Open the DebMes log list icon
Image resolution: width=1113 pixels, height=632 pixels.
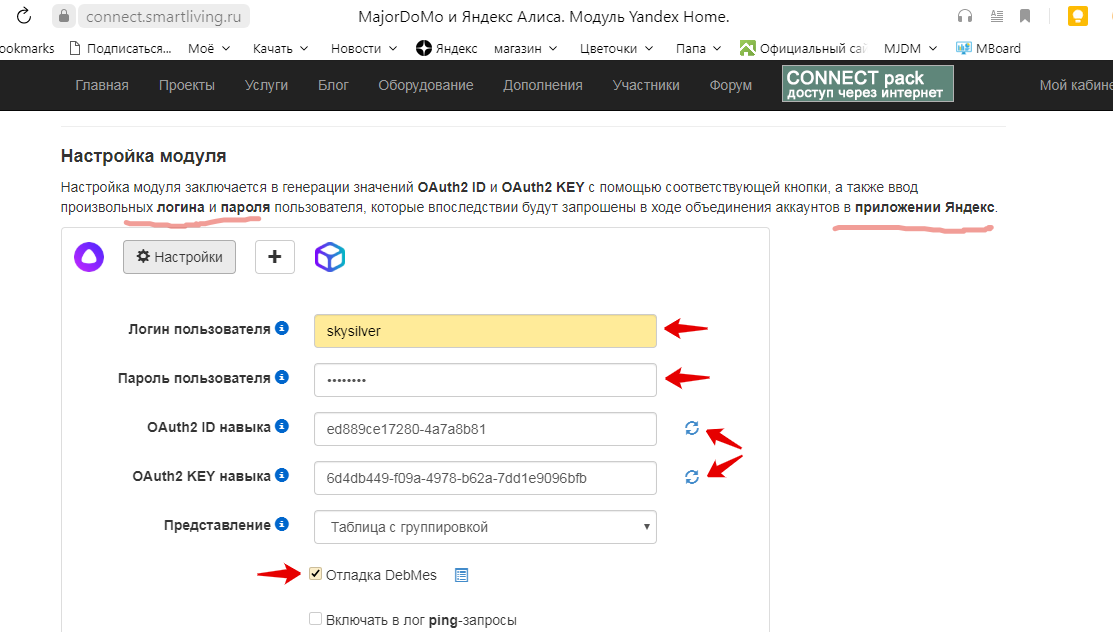point(461,575)
